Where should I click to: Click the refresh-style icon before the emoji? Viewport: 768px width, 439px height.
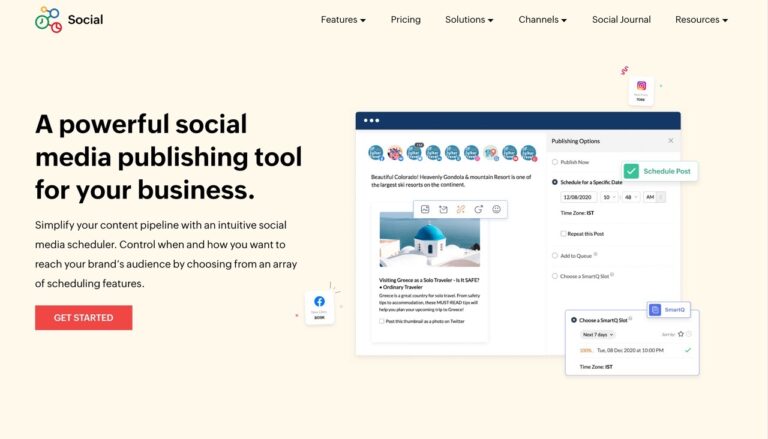pos(479,209)
